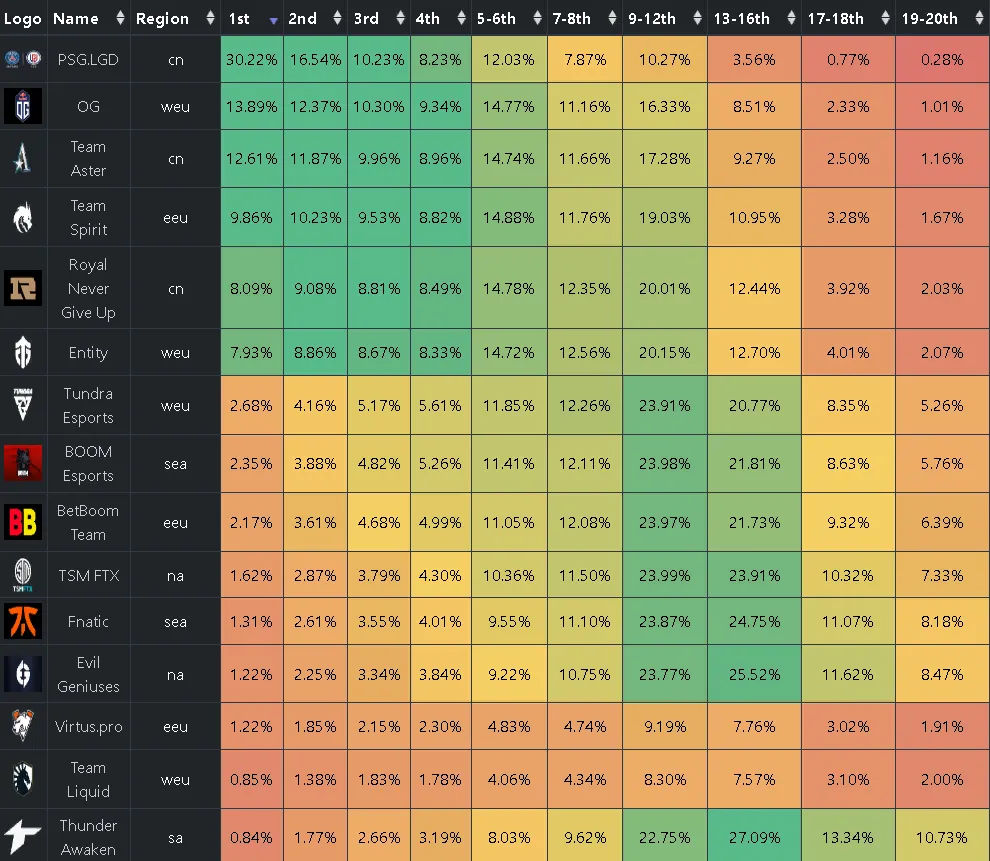The width and height of the screenshot is (990, 861).
Task: Click the Virtus.pro team name
Action: pos(88,727)
